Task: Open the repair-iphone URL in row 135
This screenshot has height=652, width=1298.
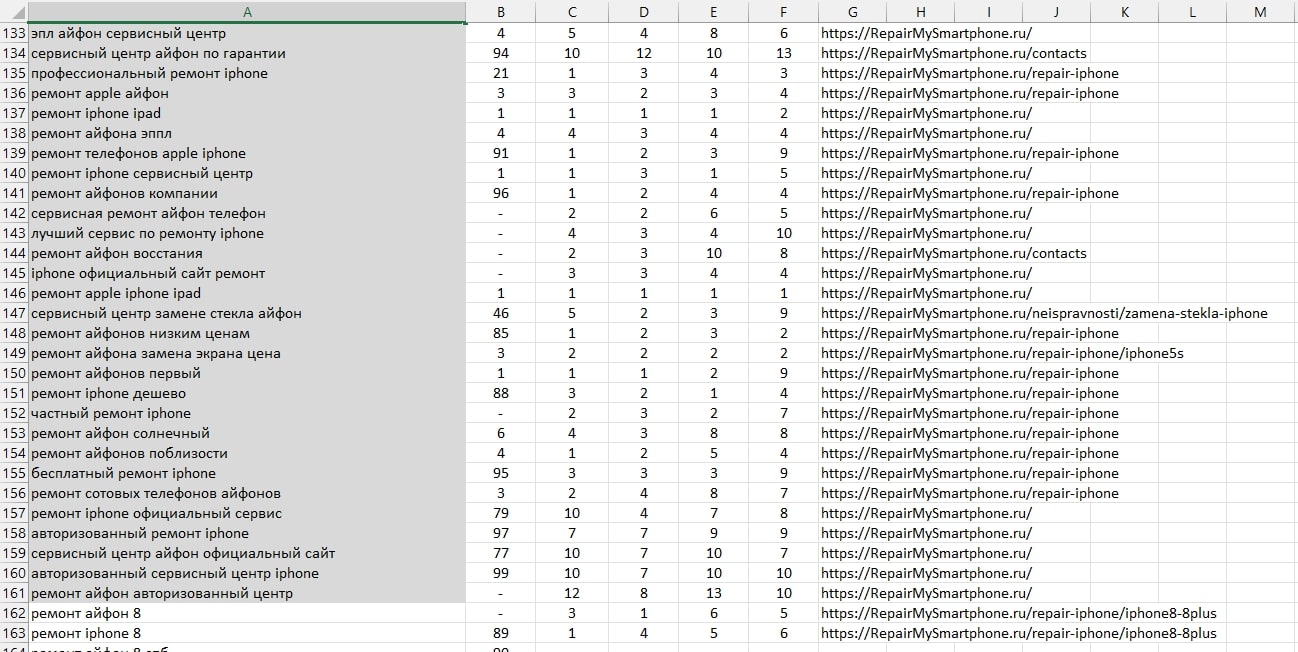Action: (x=970, y=73)
